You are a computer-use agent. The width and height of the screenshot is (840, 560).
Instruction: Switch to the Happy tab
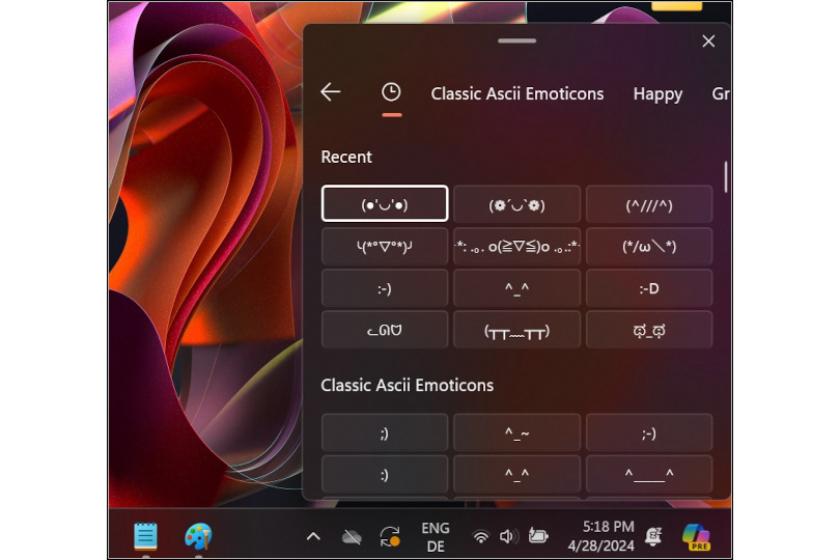(658, 94)
